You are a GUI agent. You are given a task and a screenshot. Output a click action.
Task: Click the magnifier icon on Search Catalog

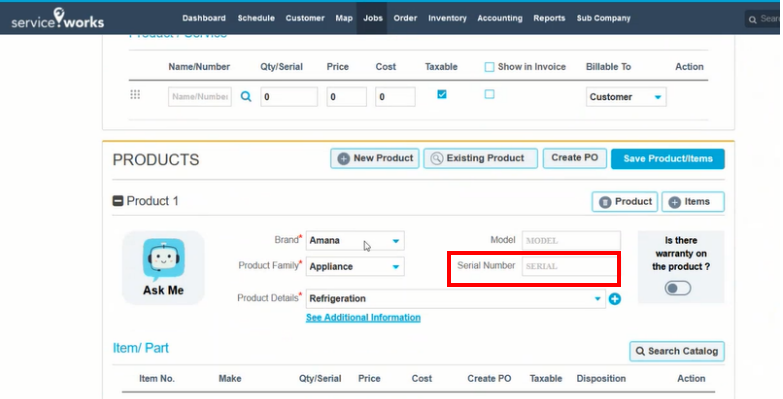click(640, 351)
